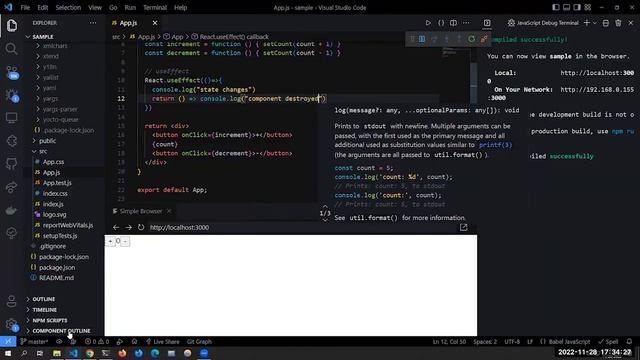Open the Terminal menu
640x360 pixels.
(155, 7)
